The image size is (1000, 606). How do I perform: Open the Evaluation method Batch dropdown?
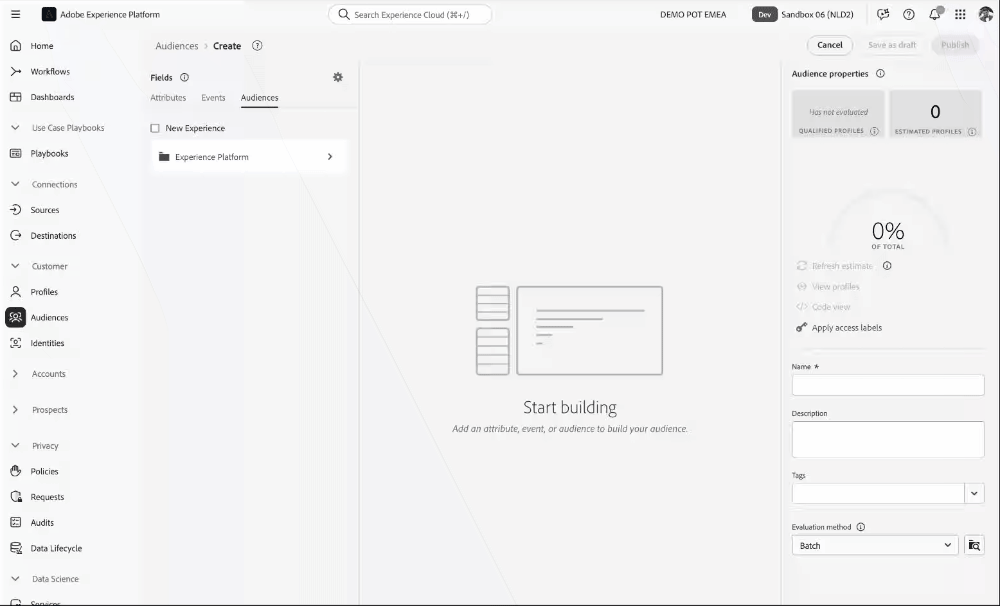(x=875, y=545)
